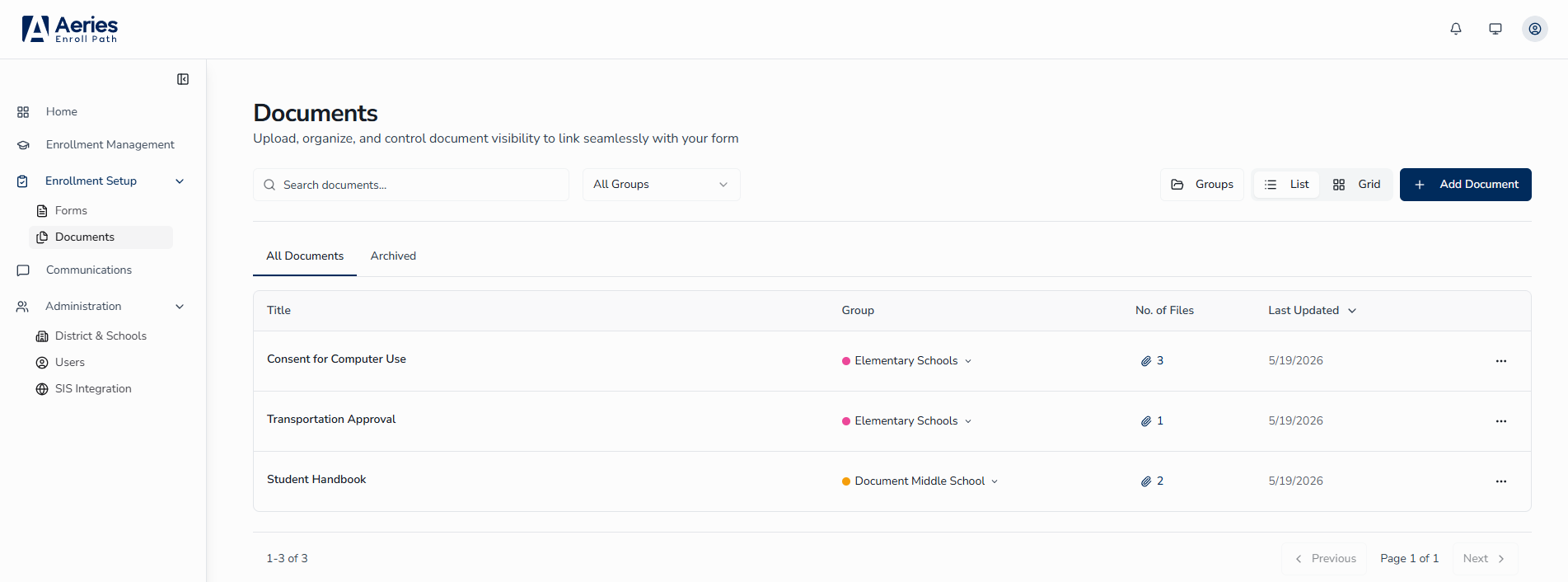Change group for Consent for Computer Use

[x=906, y=361]
